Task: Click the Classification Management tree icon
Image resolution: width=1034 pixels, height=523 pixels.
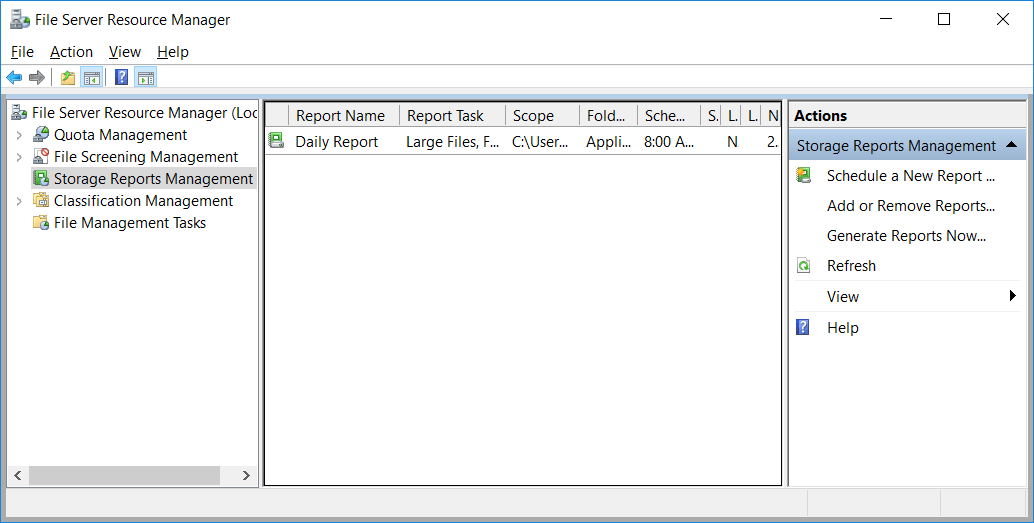Action: pyautogui.click(x=42, y=200)
